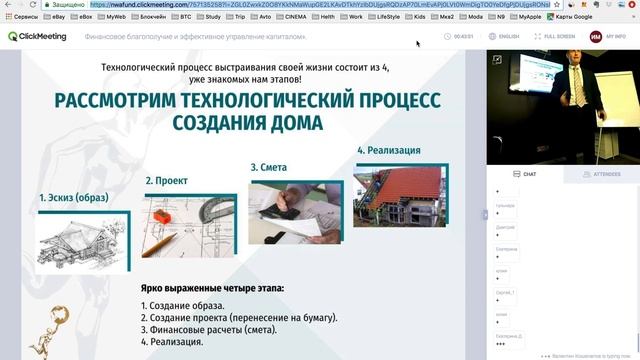The image size is (640, 360).
Task: Open the Trip bookmarks folder
Action: 236,17
